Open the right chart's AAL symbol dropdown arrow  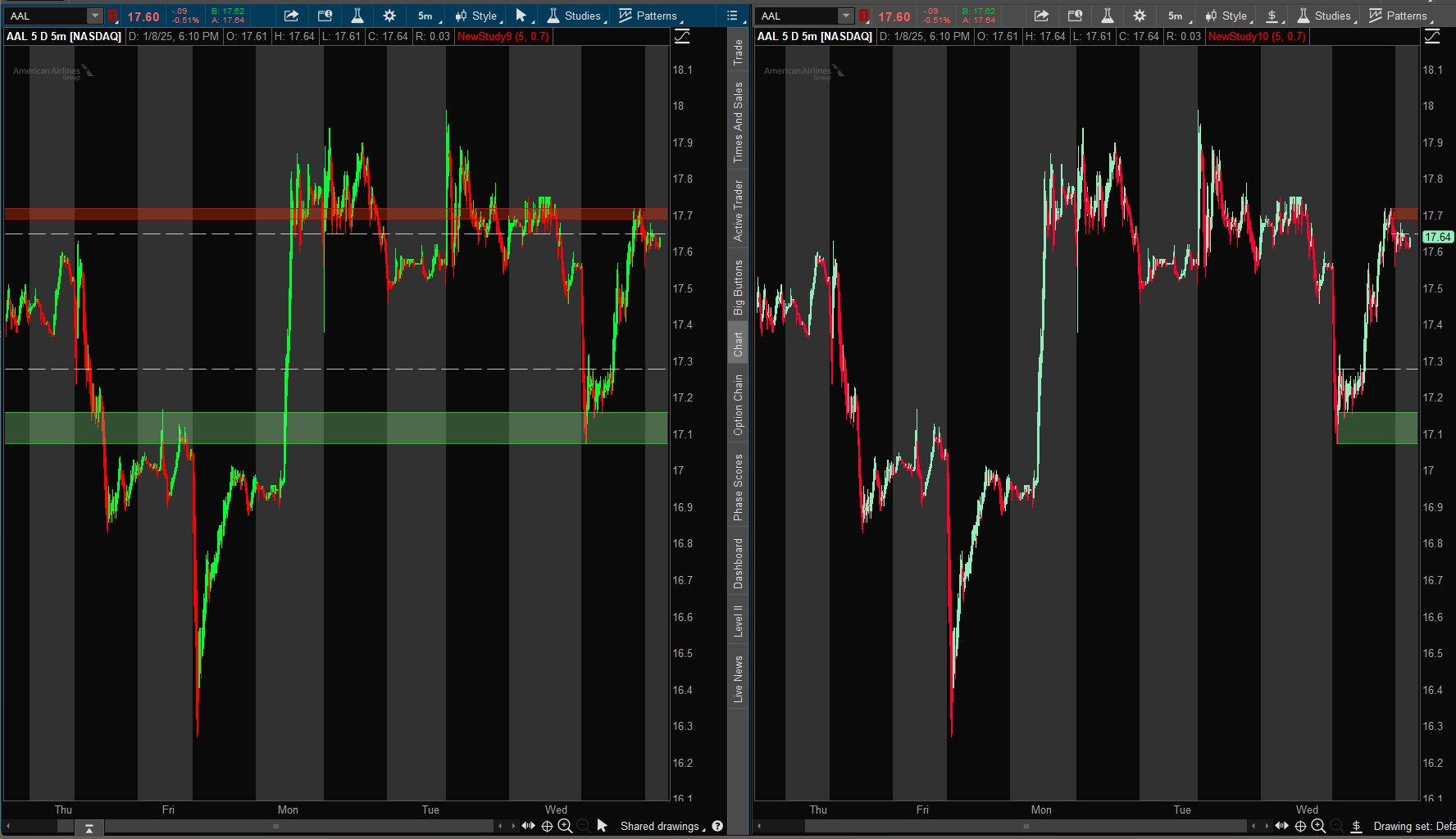click(846, 16)
